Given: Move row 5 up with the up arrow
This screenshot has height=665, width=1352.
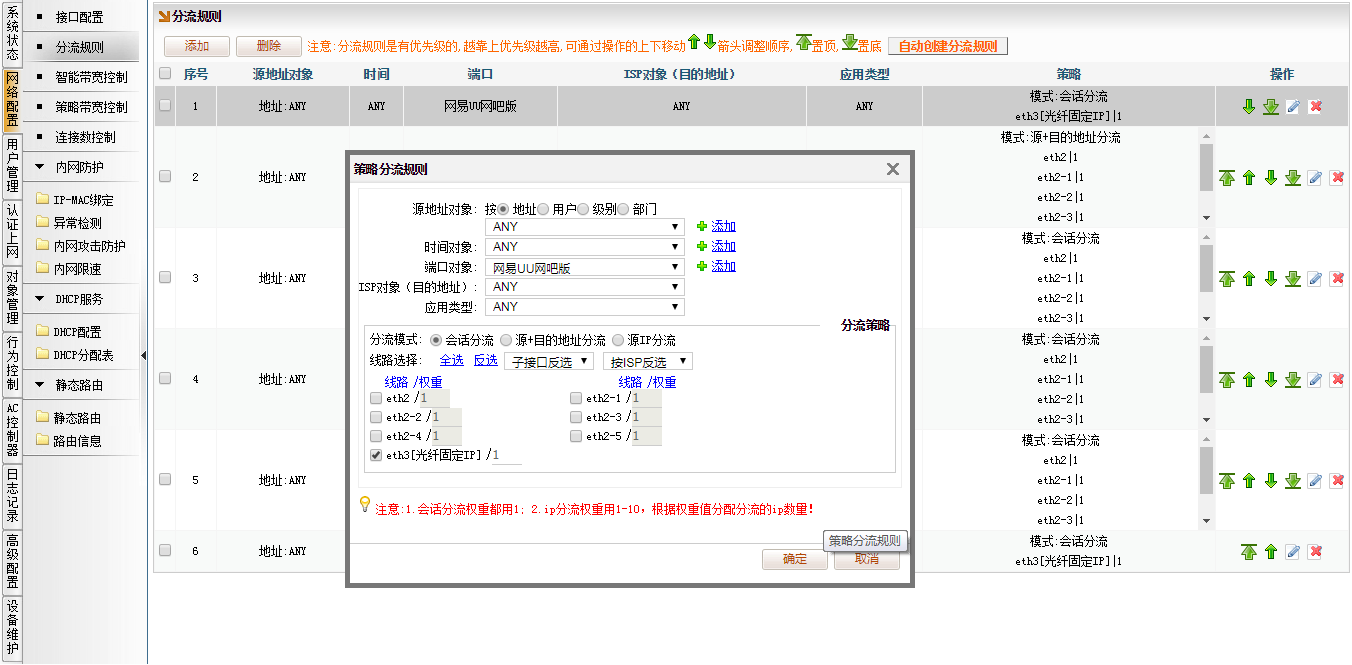Looking at the screenshot, I should coord(1249,481).
